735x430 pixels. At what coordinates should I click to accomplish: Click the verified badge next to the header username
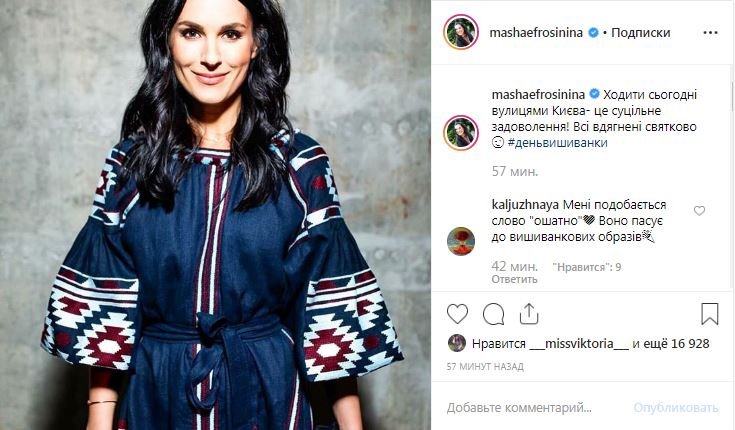pyautogui.click(x=593, y=32)
